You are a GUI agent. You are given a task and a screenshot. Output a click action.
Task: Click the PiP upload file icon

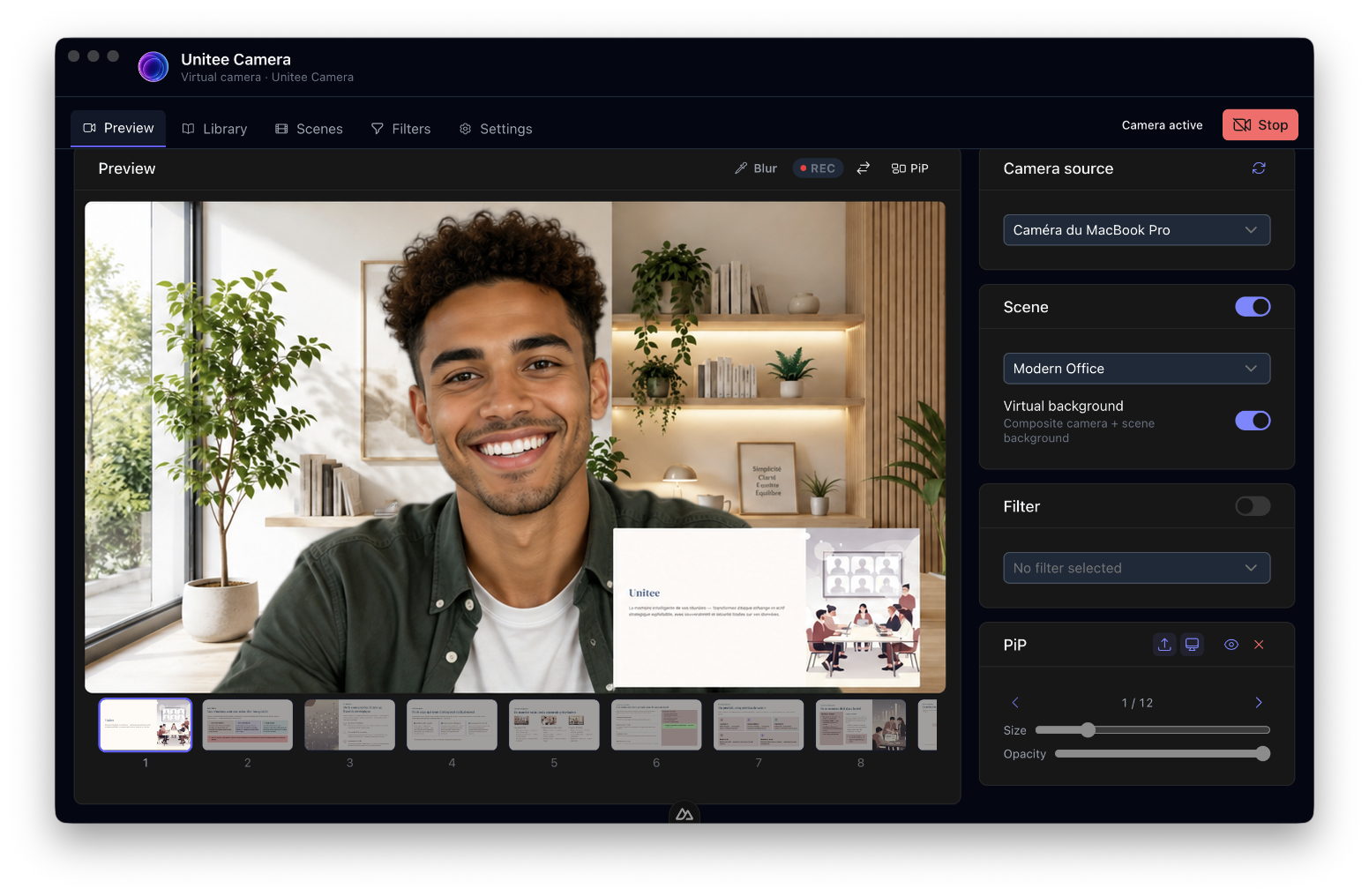click(x=1164, y=645)
